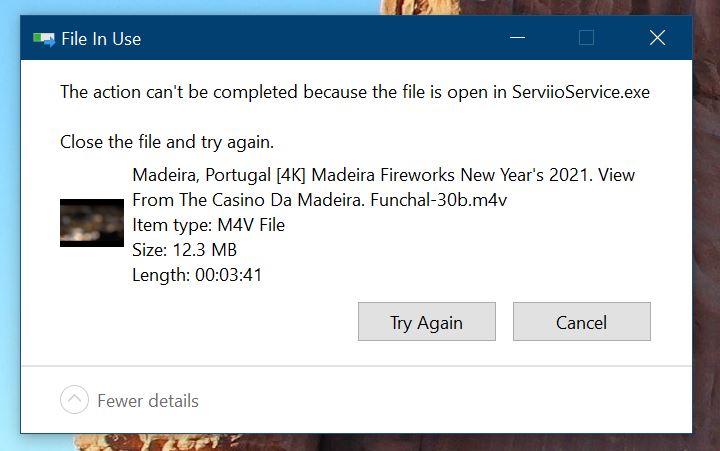Click the "Close the file and try again" message
720x451 pixels.
(167, 141)
